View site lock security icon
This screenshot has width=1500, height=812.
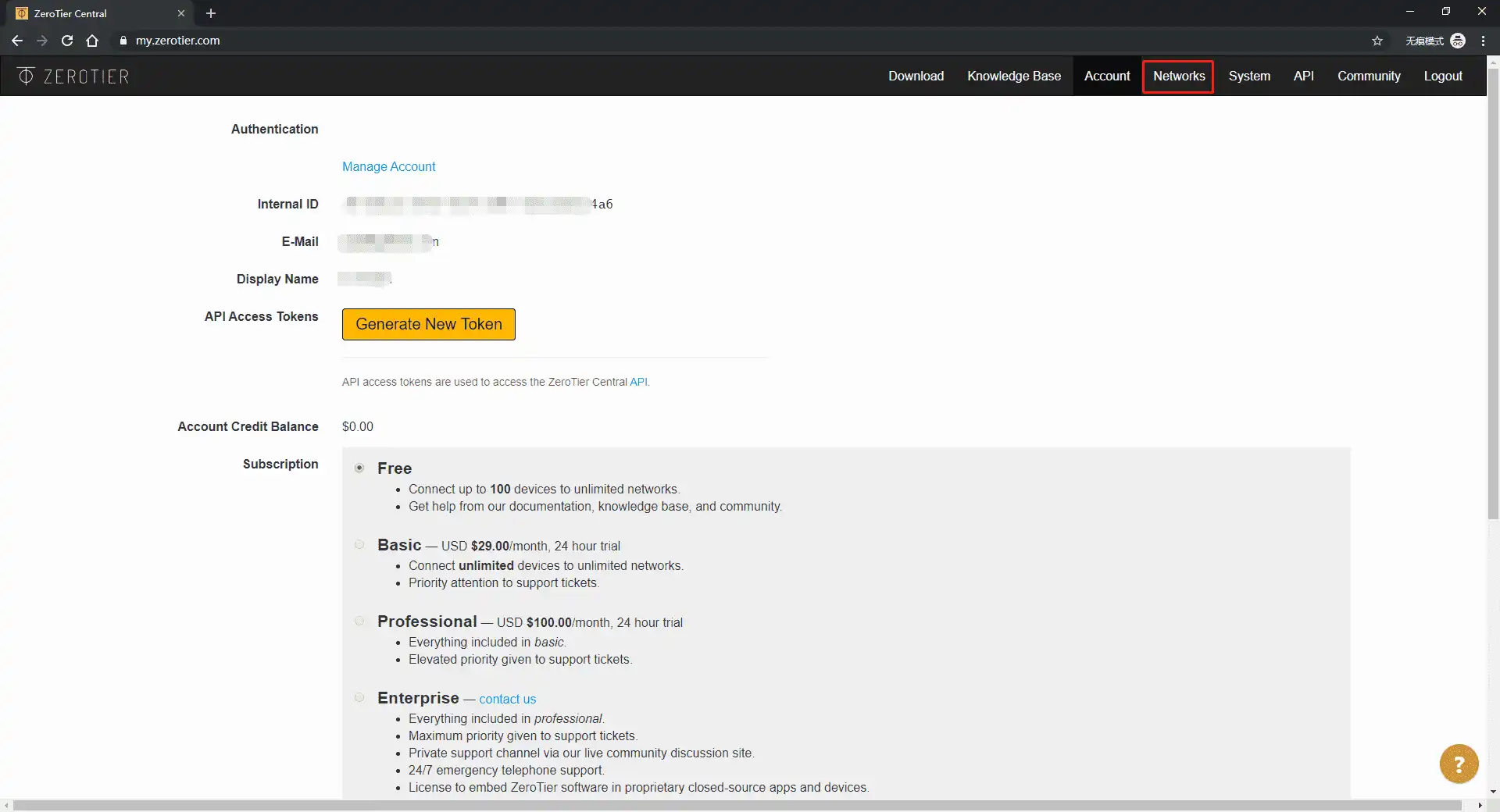[x=123, y=41]
